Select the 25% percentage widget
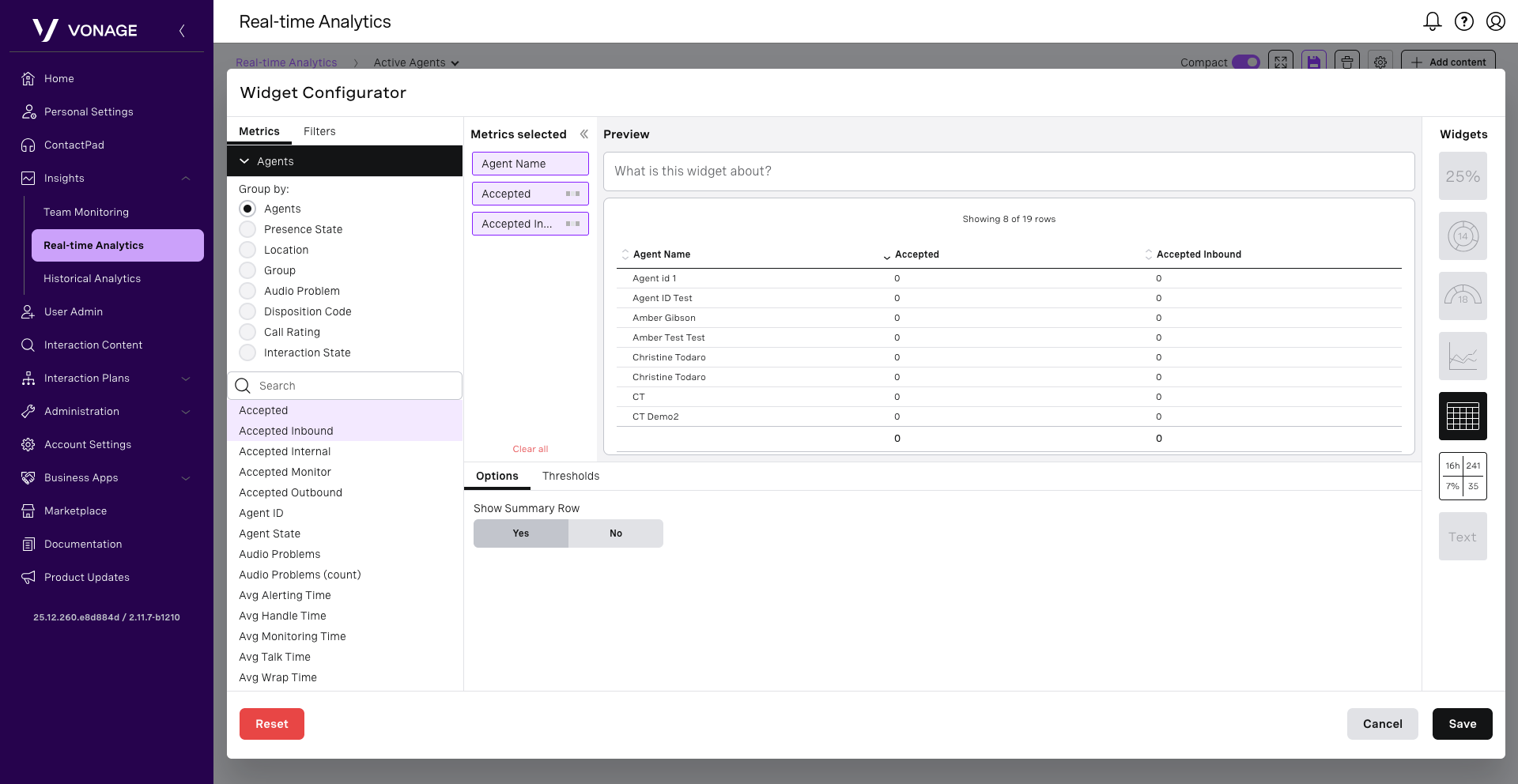The height and width of the screenshot is (784, 1518). 1463,176
